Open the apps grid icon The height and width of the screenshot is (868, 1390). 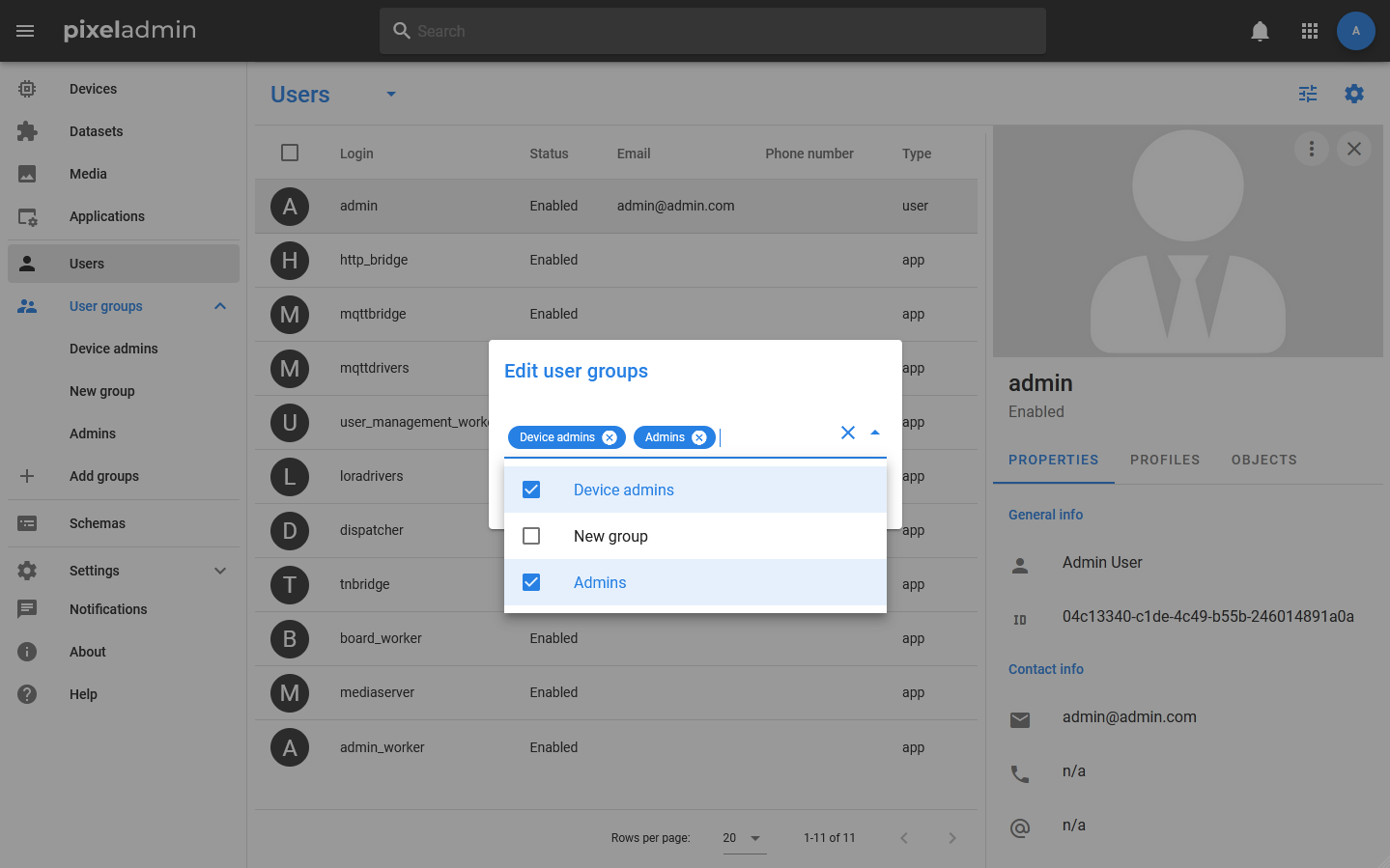(1310, 31)
